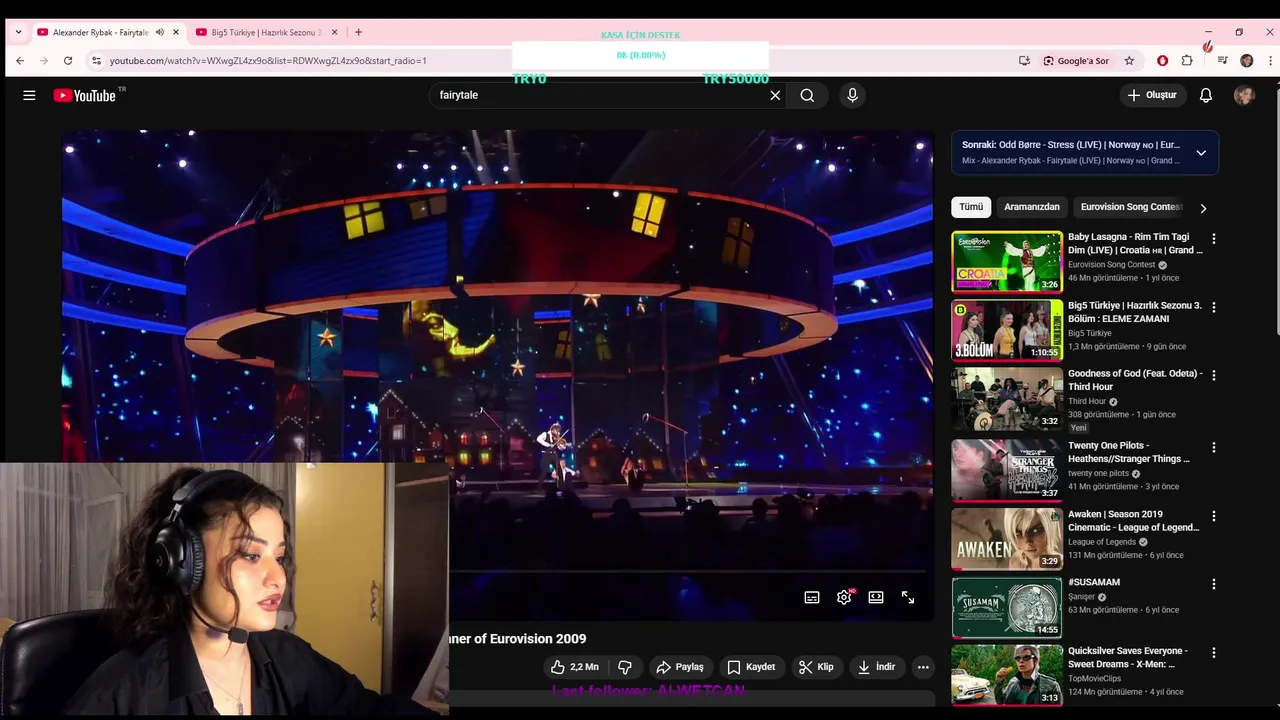Viewport: 1280px width, 720px height.
Task: Open the tab search dropdown arrow
Action: [18, 32]
